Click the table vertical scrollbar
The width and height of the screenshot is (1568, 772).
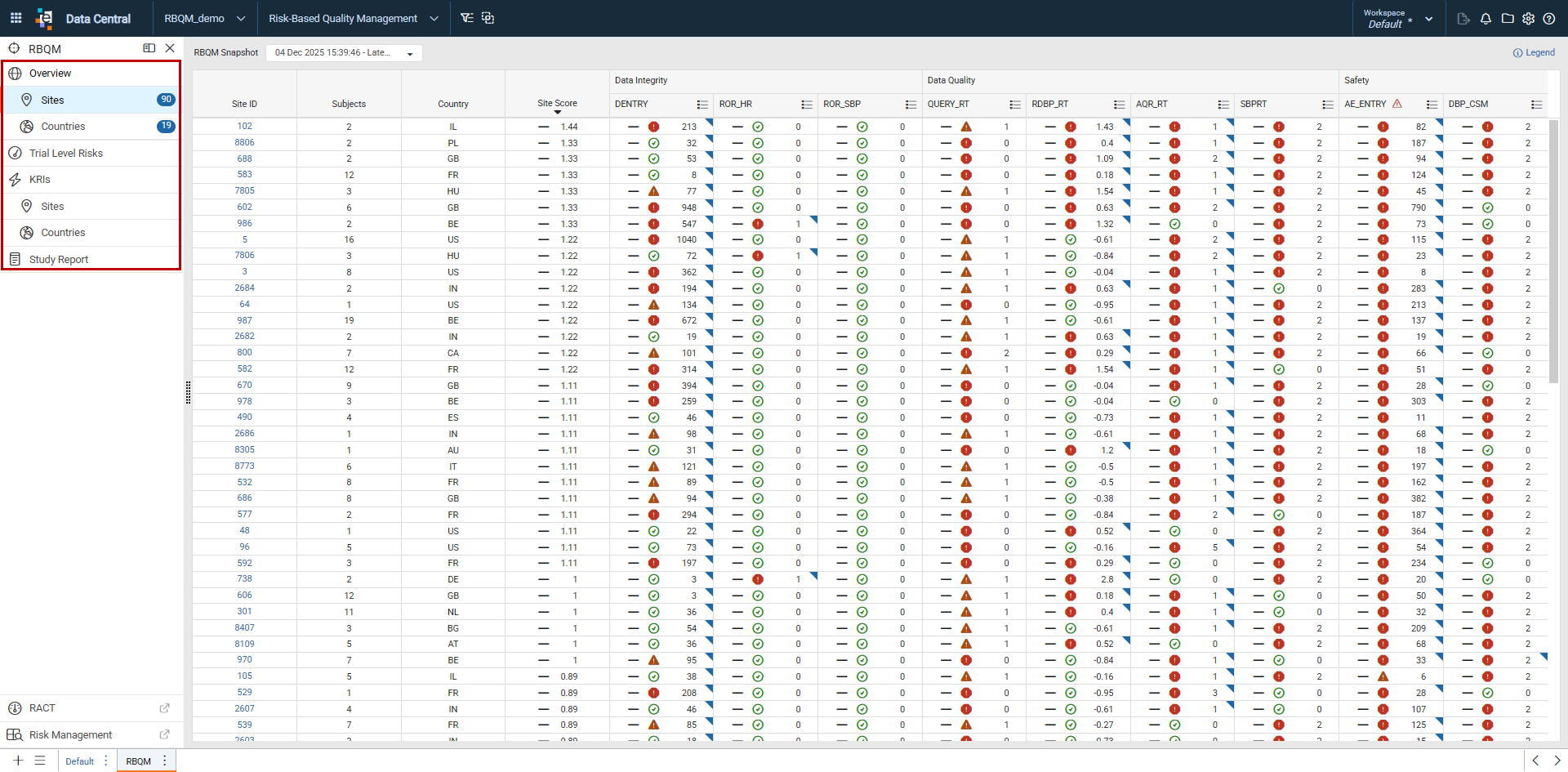click(1554, 253)
